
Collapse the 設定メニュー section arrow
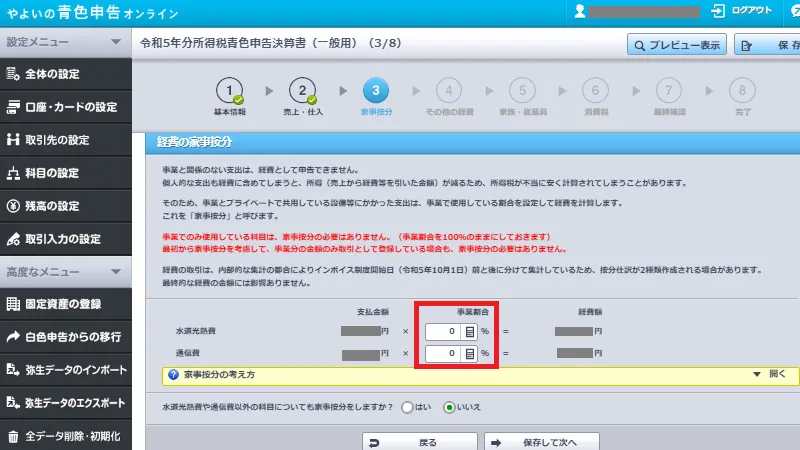coord(116,42)
